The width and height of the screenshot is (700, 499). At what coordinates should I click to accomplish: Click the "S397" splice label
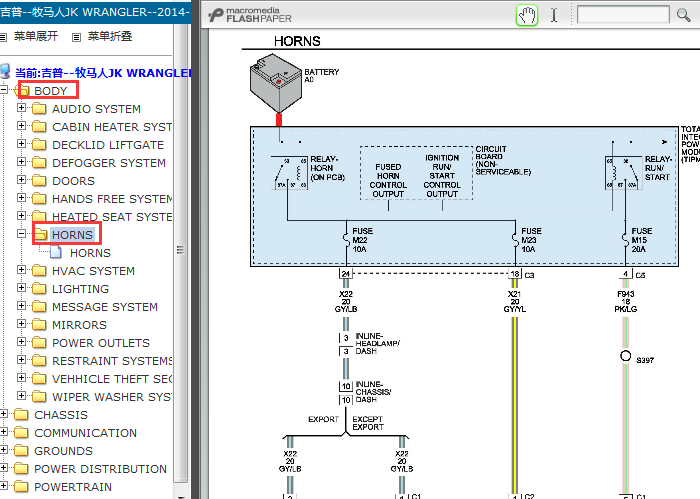coord(645,360)
